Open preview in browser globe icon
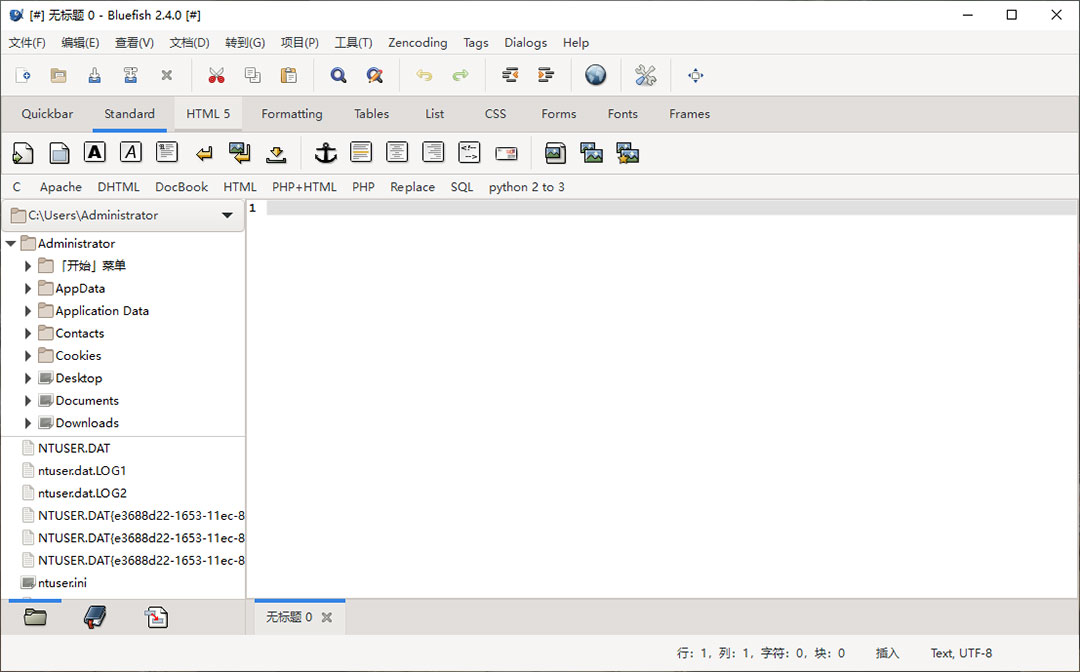1080x672 pixels. [596, 76]
